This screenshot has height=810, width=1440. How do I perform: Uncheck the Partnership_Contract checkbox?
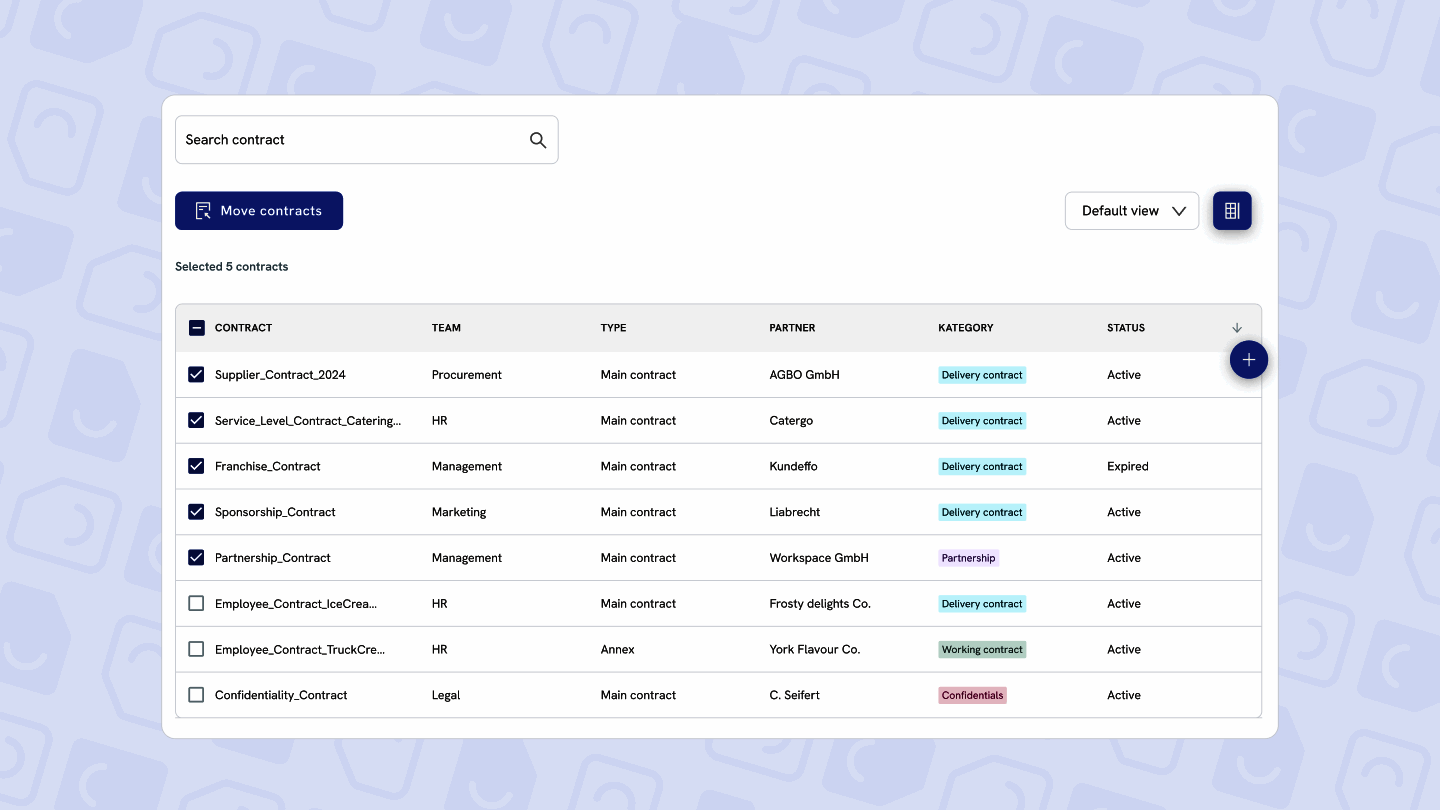[196, 557]
